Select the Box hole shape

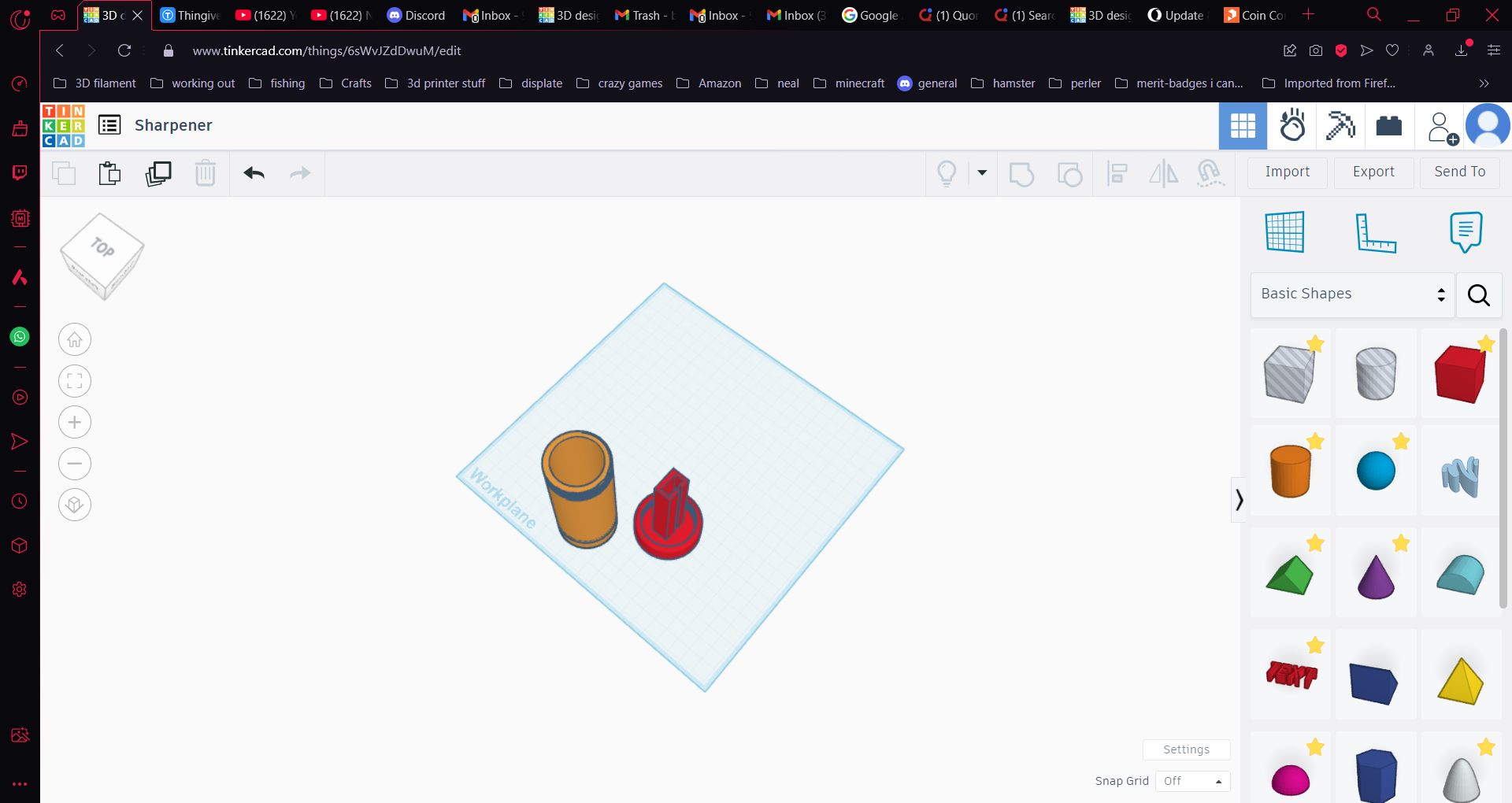point(1290,374)
